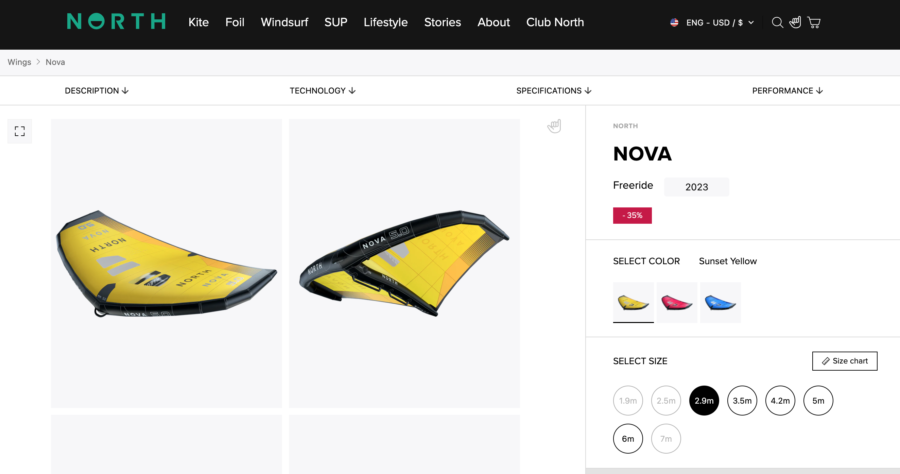Pick the 6m size option

(628, 439)
